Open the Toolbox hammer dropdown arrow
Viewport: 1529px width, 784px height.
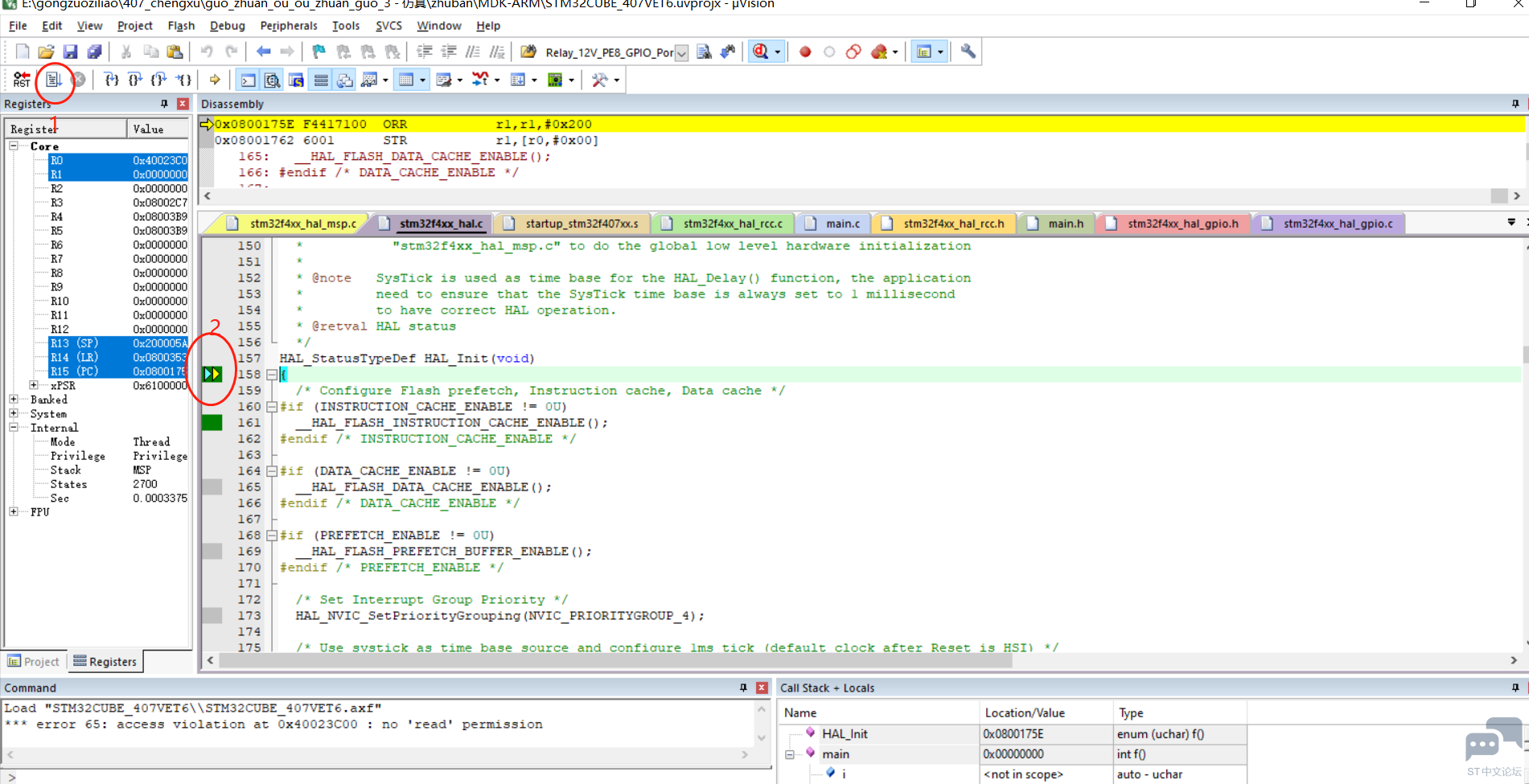pyautogui.click(x=617, y=80)
